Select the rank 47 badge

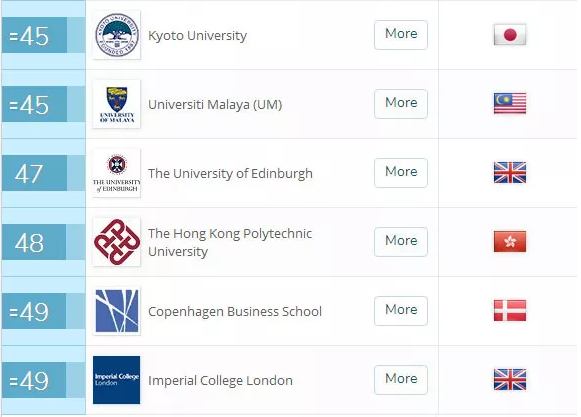tap(34, 173)
